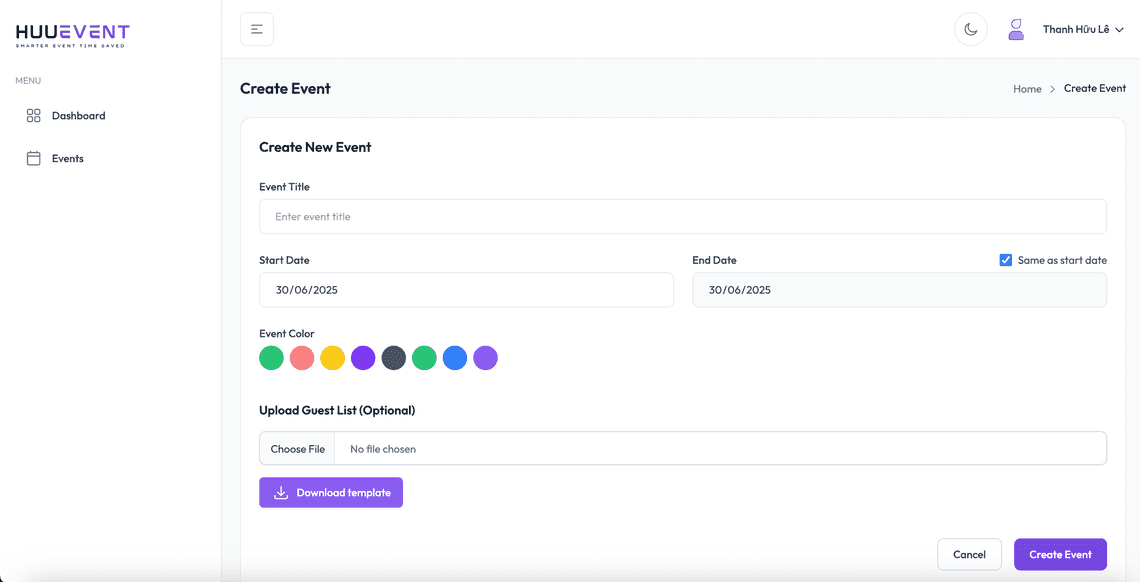Cancel the event creation
Screen dimensions: 1140x582
969,554
